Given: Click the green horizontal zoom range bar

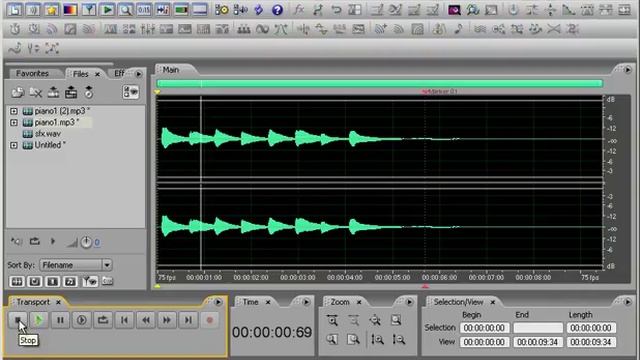Looking at the screenshot, I should 380,84.
